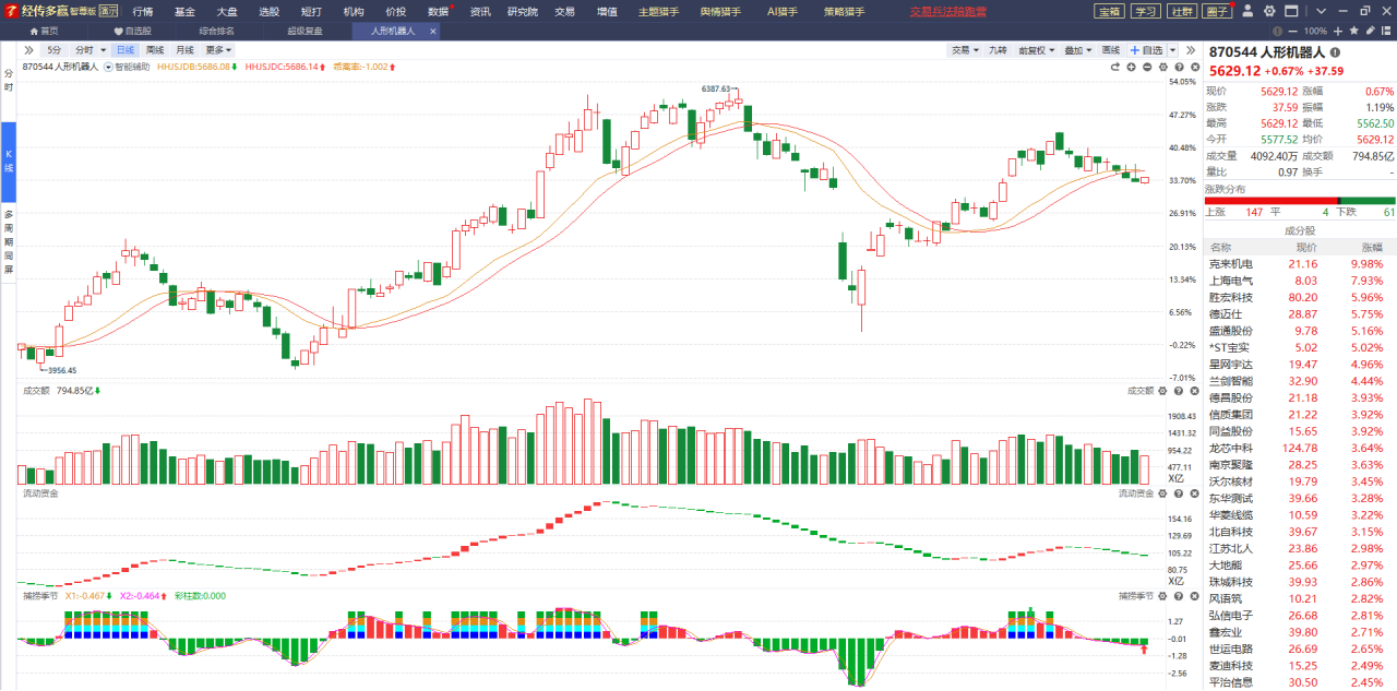The image size is (1397, 691).
Task: Select the 月线 period
Action: tap(184, 50)
